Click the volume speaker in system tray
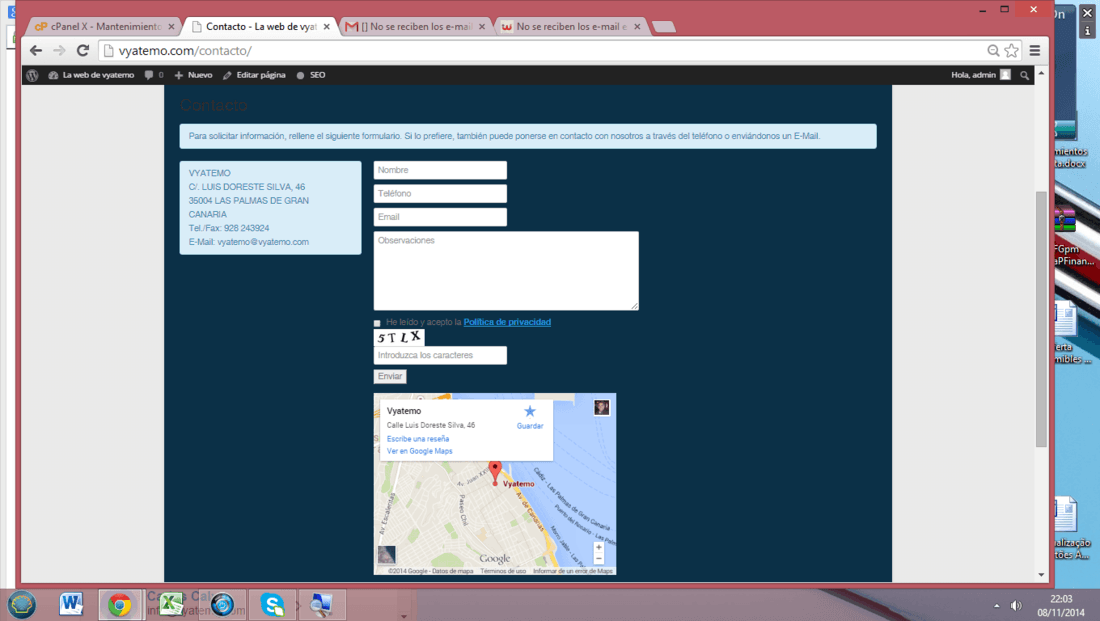The height and width of the screenshot is (621, 1100). point(1016,606)
